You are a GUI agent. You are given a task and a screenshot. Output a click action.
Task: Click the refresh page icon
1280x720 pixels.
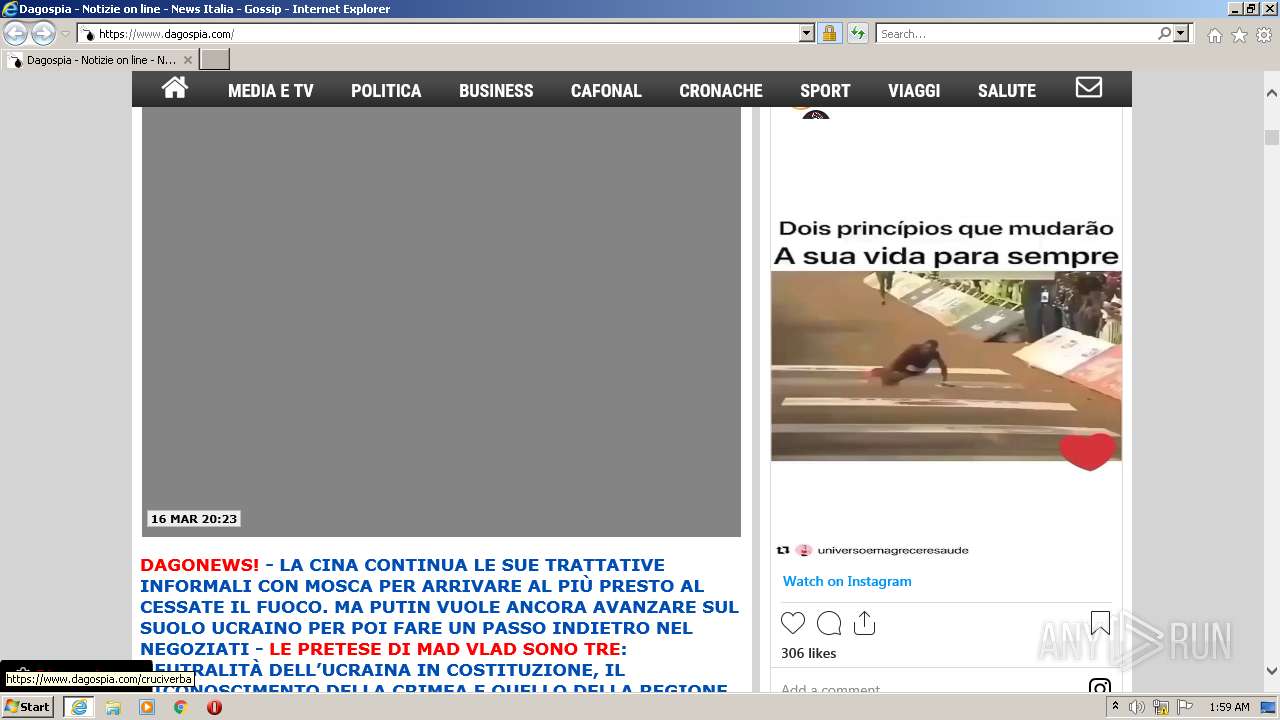[x=858, y=34]
